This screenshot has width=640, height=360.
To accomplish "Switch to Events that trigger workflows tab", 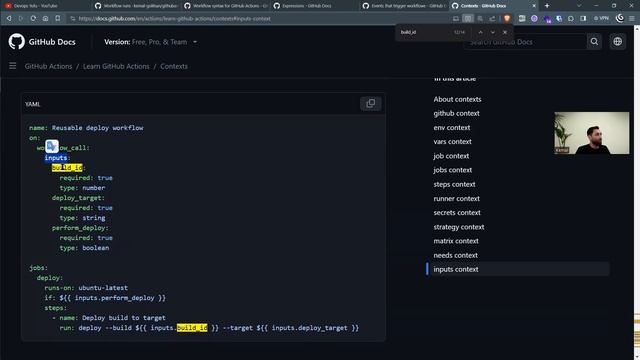I will [404, 6].
